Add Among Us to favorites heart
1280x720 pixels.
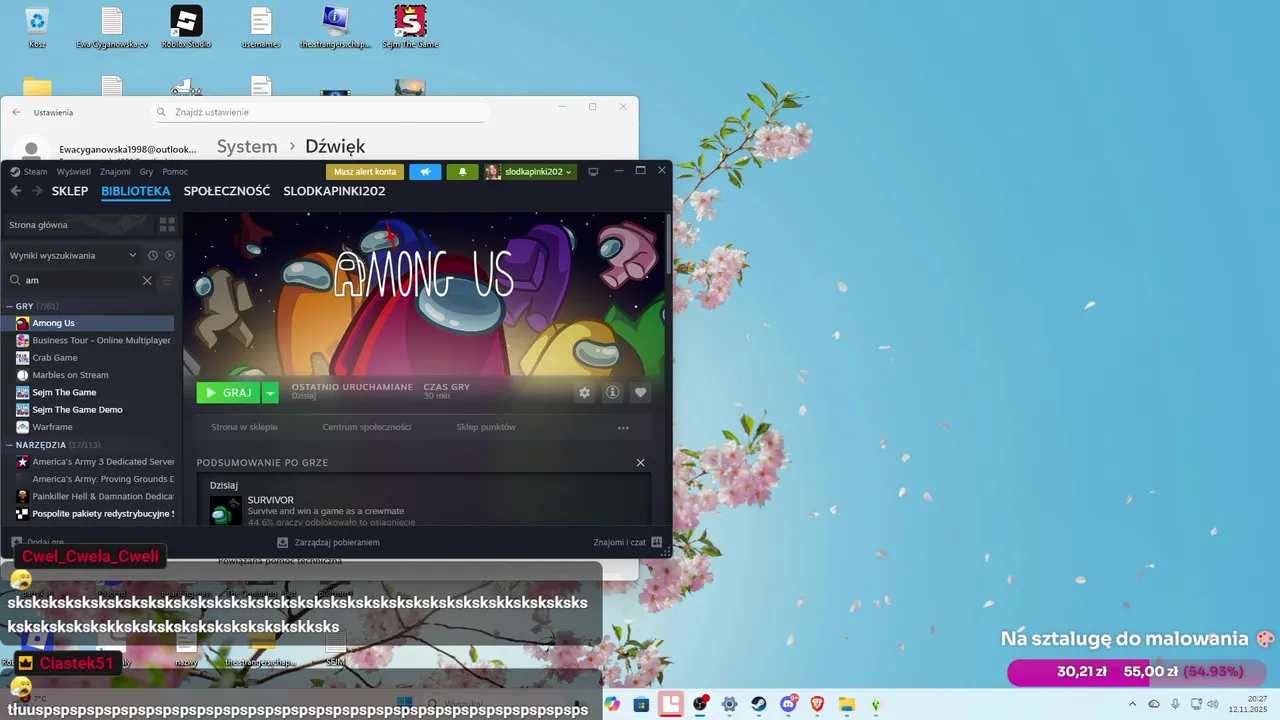pos(641,393)
